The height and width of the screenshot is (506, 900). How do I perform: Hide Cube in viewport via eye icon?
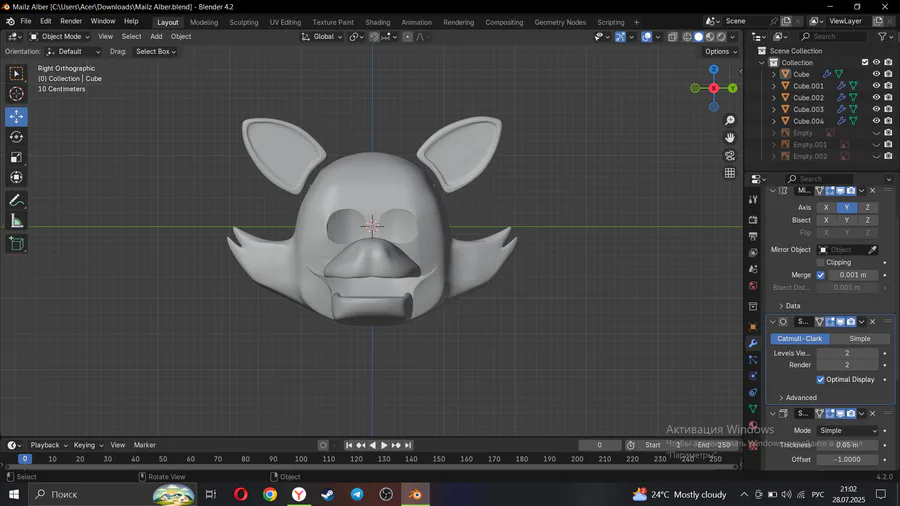876,74
